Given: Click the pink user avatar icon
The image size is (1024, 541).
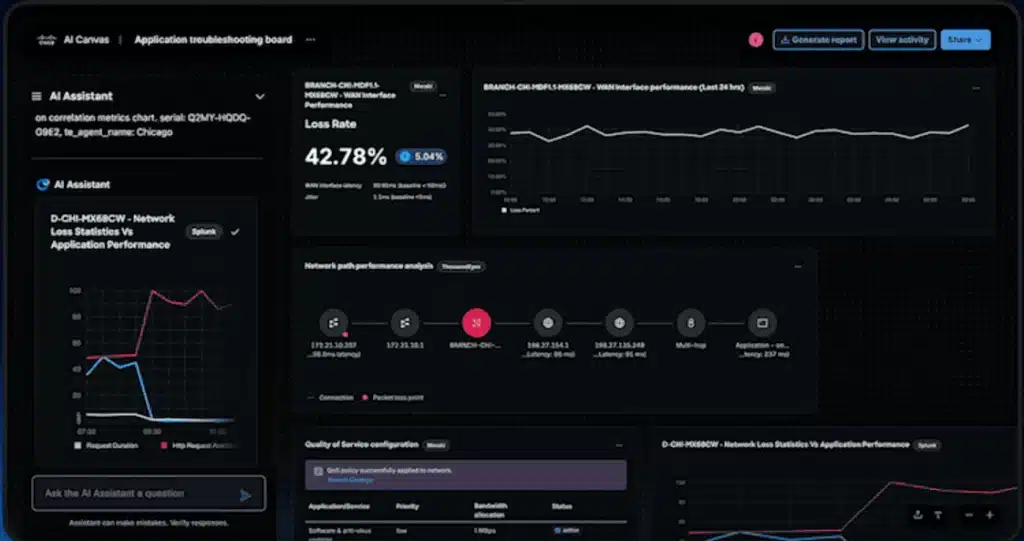Looking at the screenshot, I should [x=756, y=40].
